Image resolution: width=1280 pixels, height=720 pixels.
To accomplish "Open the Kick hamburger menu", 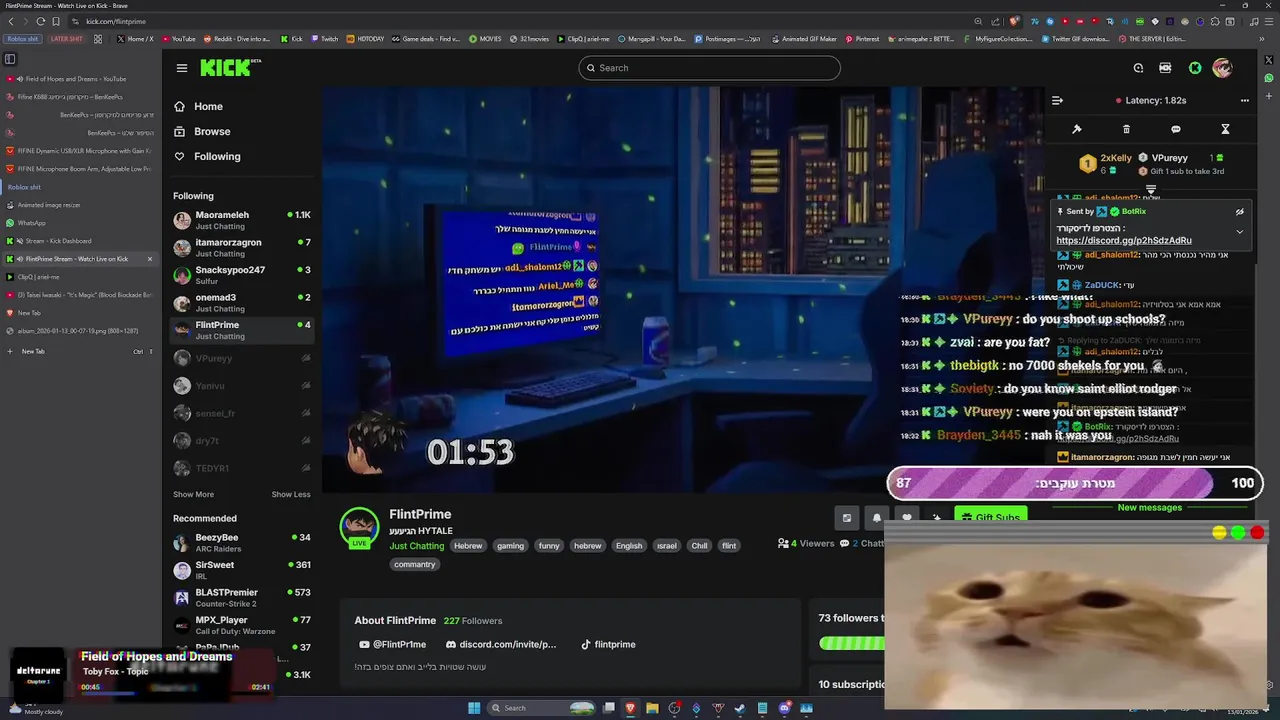I will 182,68.
